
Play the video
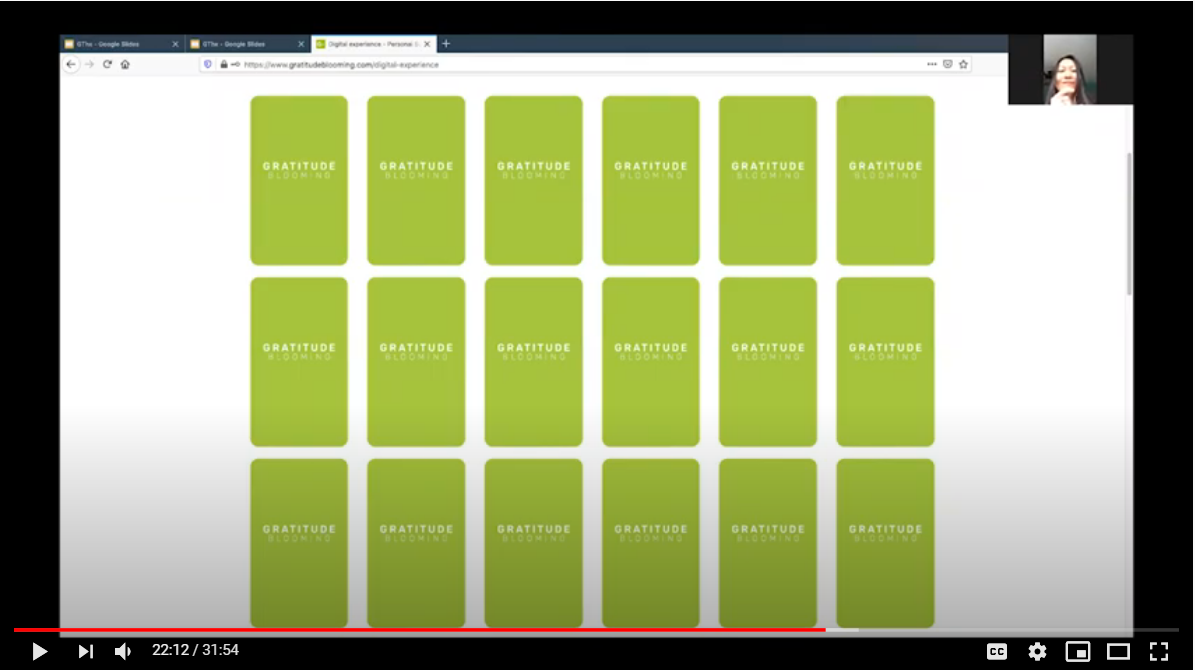pyautogui.click(x=40, y=651)
